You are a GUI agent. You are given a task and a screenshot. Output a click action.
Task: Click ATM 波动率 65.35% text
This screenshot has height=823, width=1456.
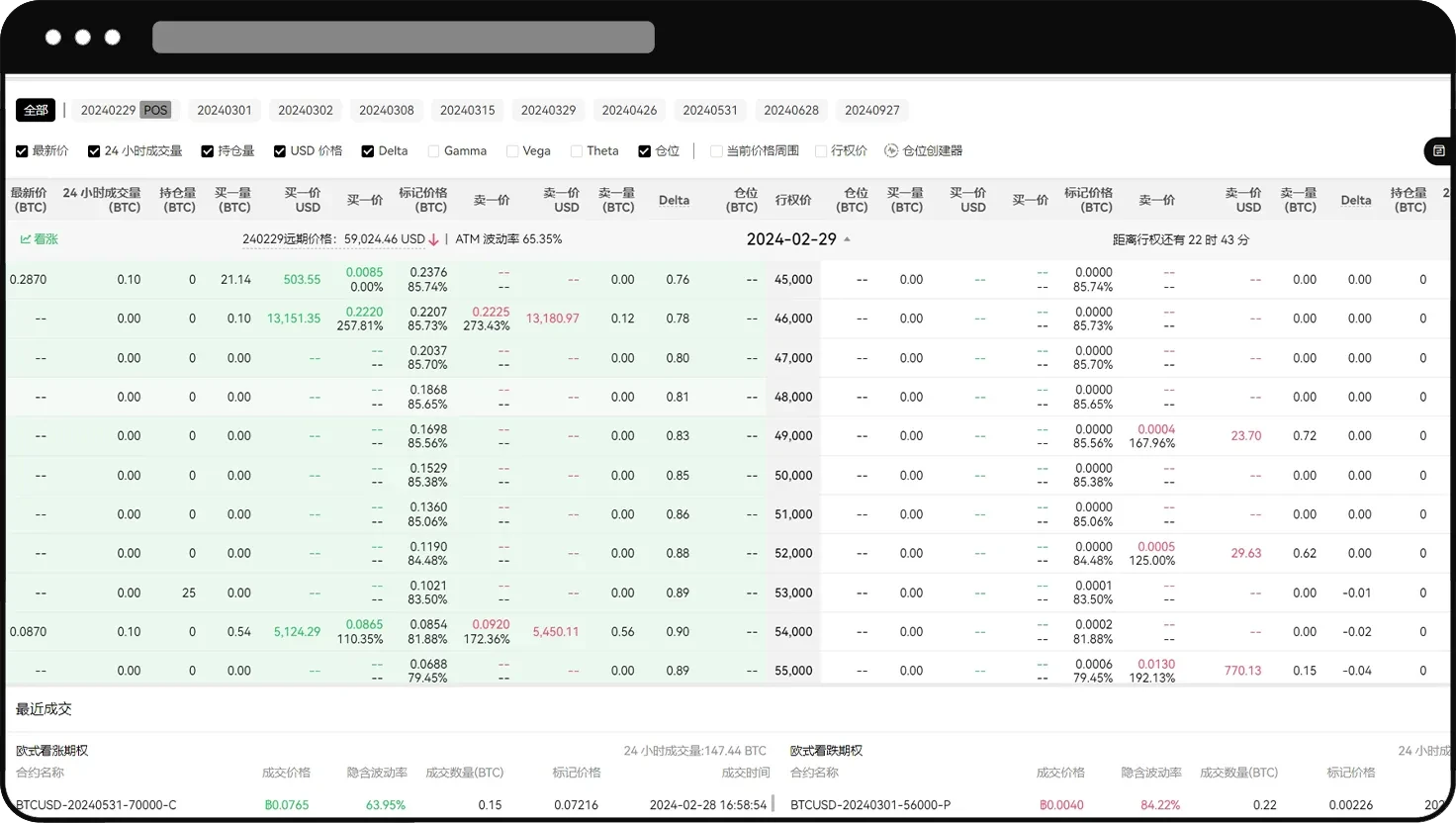[508, 239]
